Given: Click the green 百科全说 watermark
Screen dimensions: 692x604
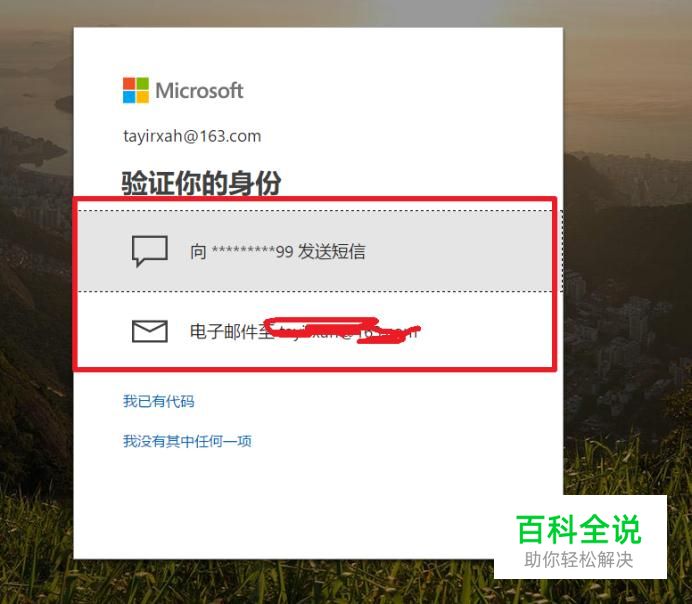Looking at the screenshot, I should [579, 529].
